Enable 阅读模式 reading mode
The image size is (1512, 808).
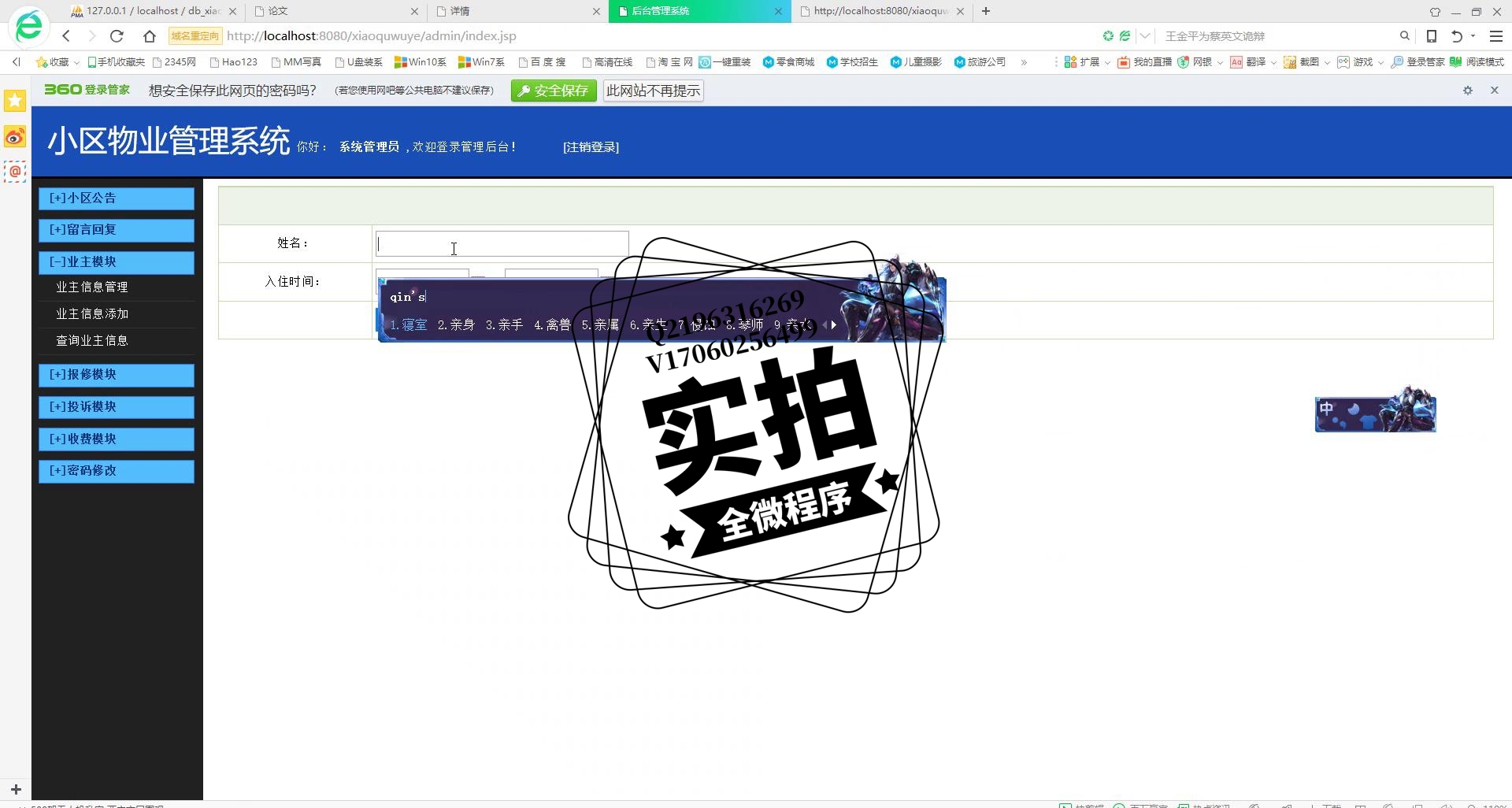[1477, 62]
